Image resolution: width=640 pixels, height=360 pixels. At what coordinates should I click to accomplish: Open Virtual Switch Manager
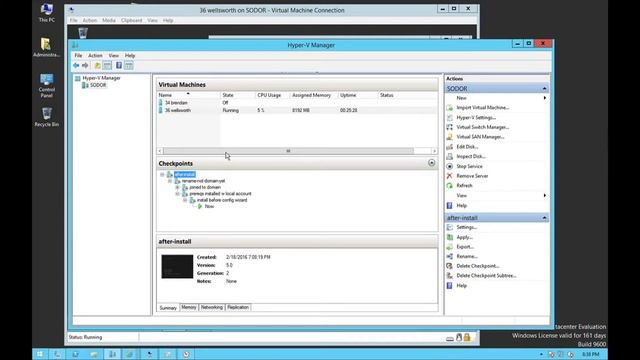tap(482, 127)
